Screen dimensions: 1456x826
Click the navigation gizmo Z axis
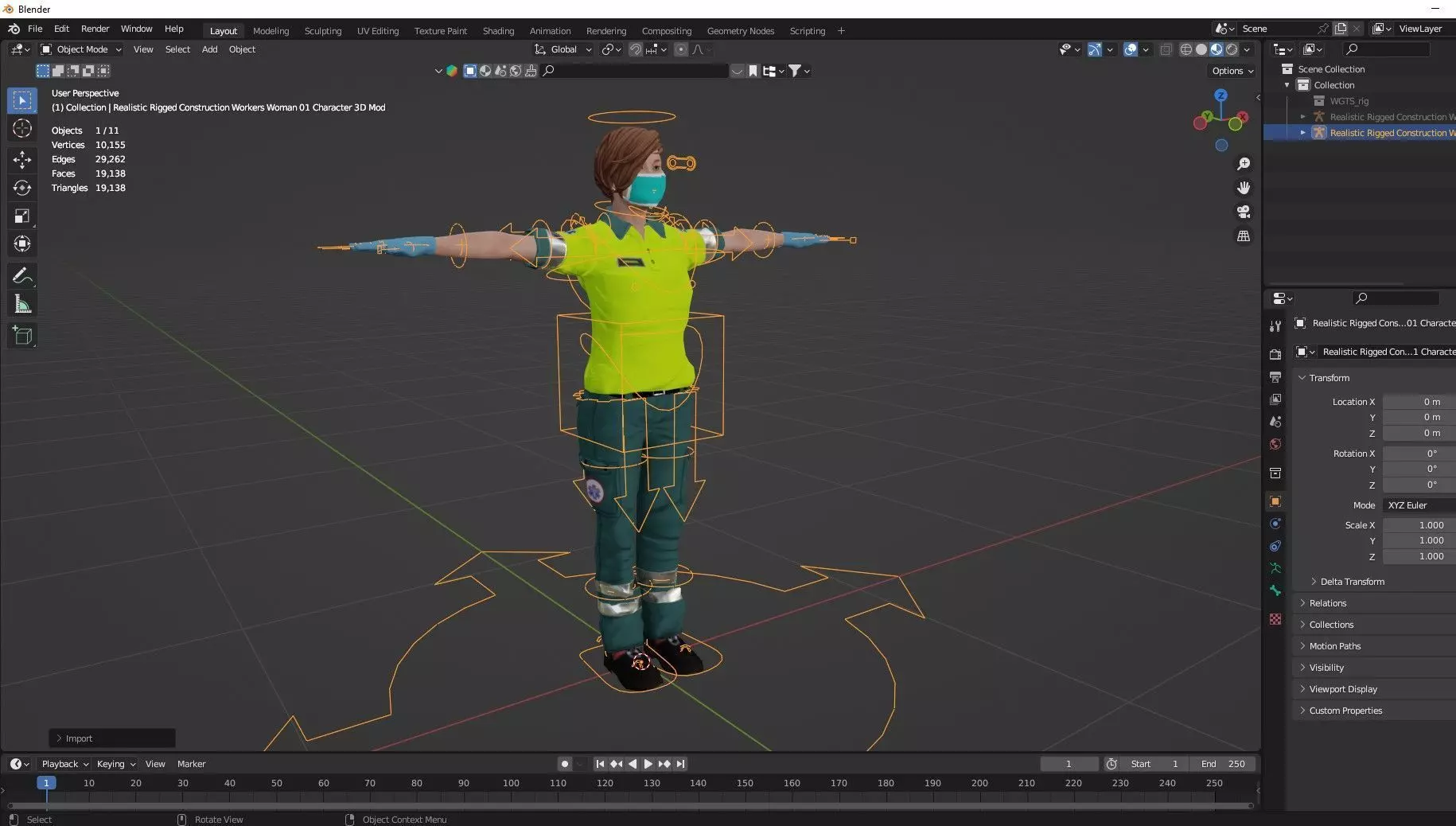coord(1220,95)
